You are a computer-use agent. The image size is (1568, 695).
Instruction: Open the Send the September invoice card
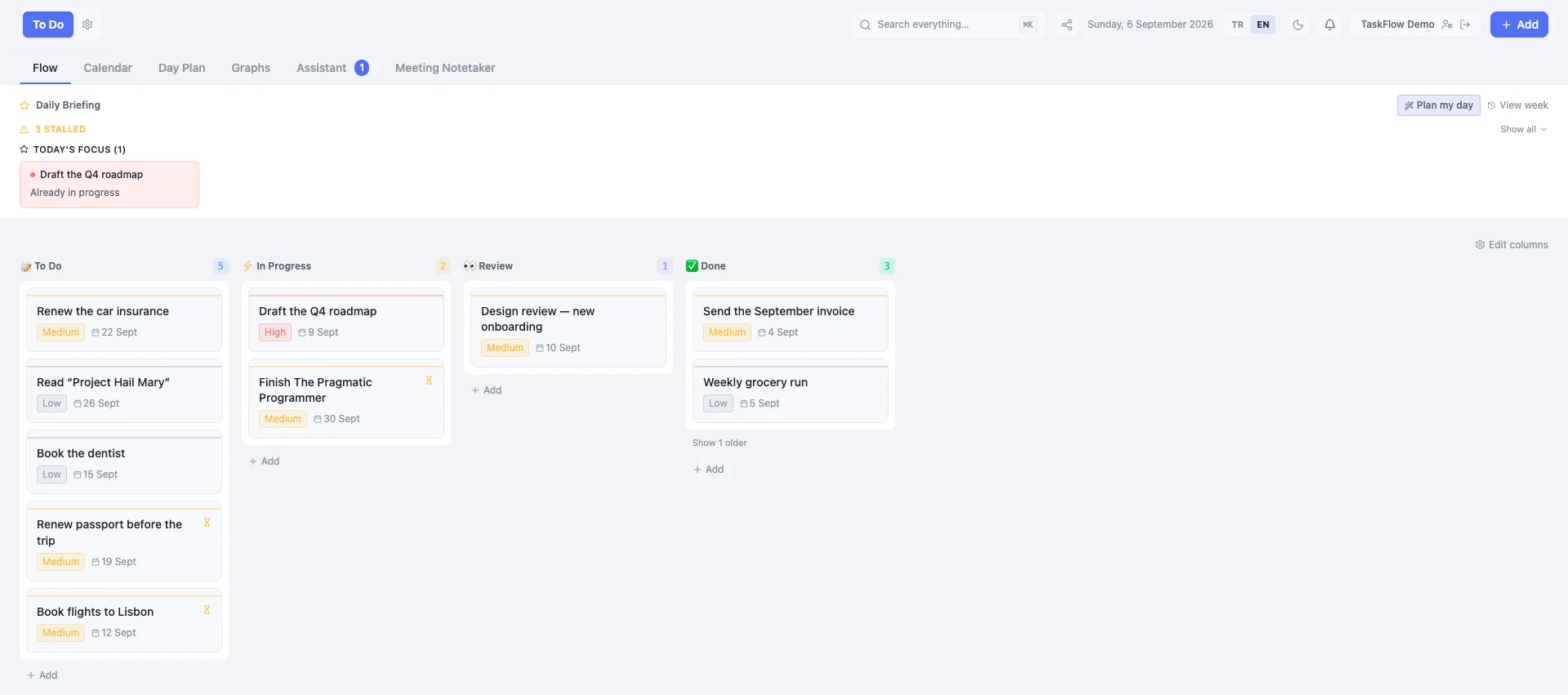pos(791,320)
